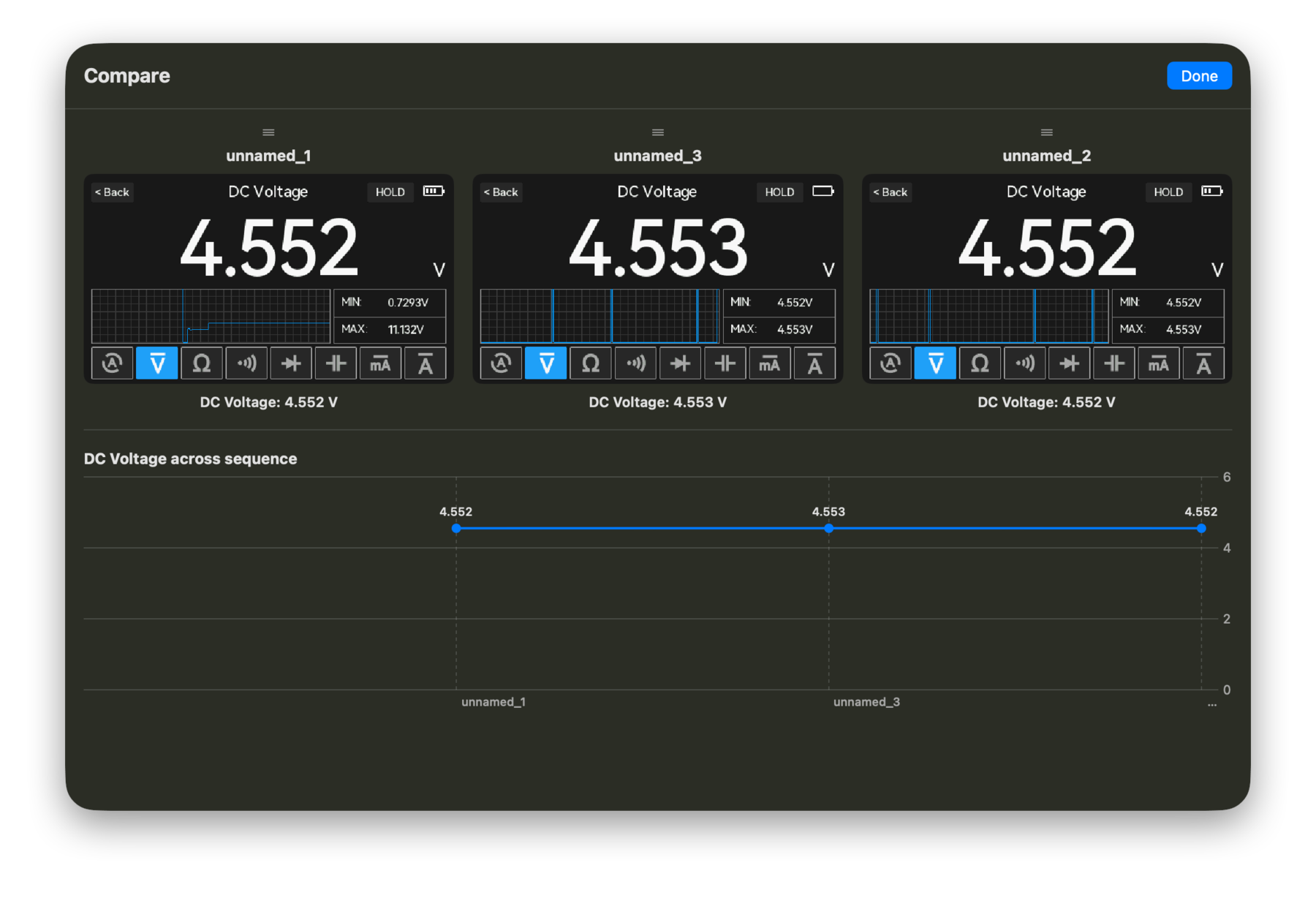The width and height of the screenshot is (1316, 898).
Task: Toggle HOLD on unnamed_1 meter
Action: point(390,192)
